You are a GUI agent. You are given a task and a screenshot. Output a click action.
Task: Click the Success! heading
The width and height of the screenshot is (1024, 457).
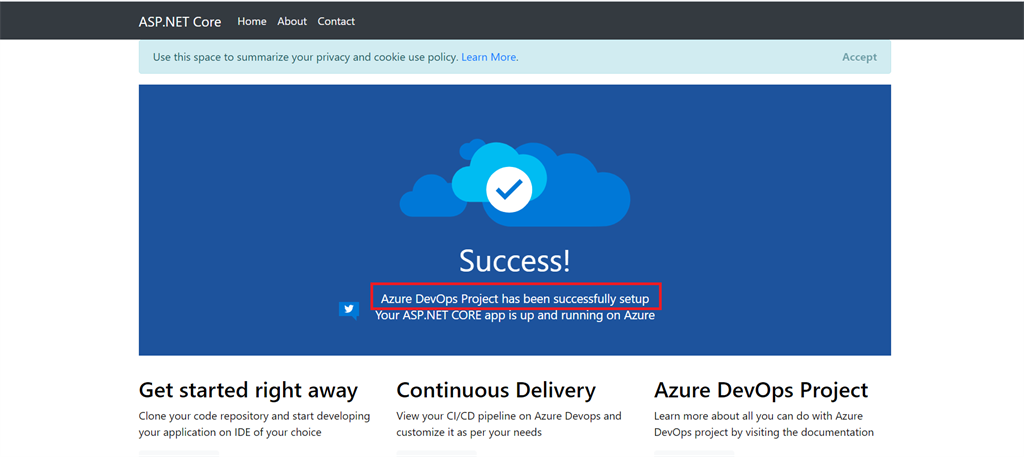pos(515,259)
